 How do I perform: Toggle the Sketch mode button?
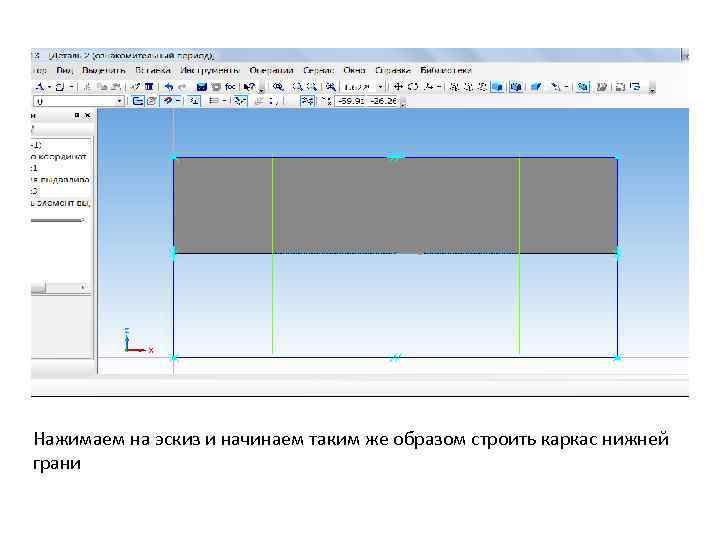137,101
